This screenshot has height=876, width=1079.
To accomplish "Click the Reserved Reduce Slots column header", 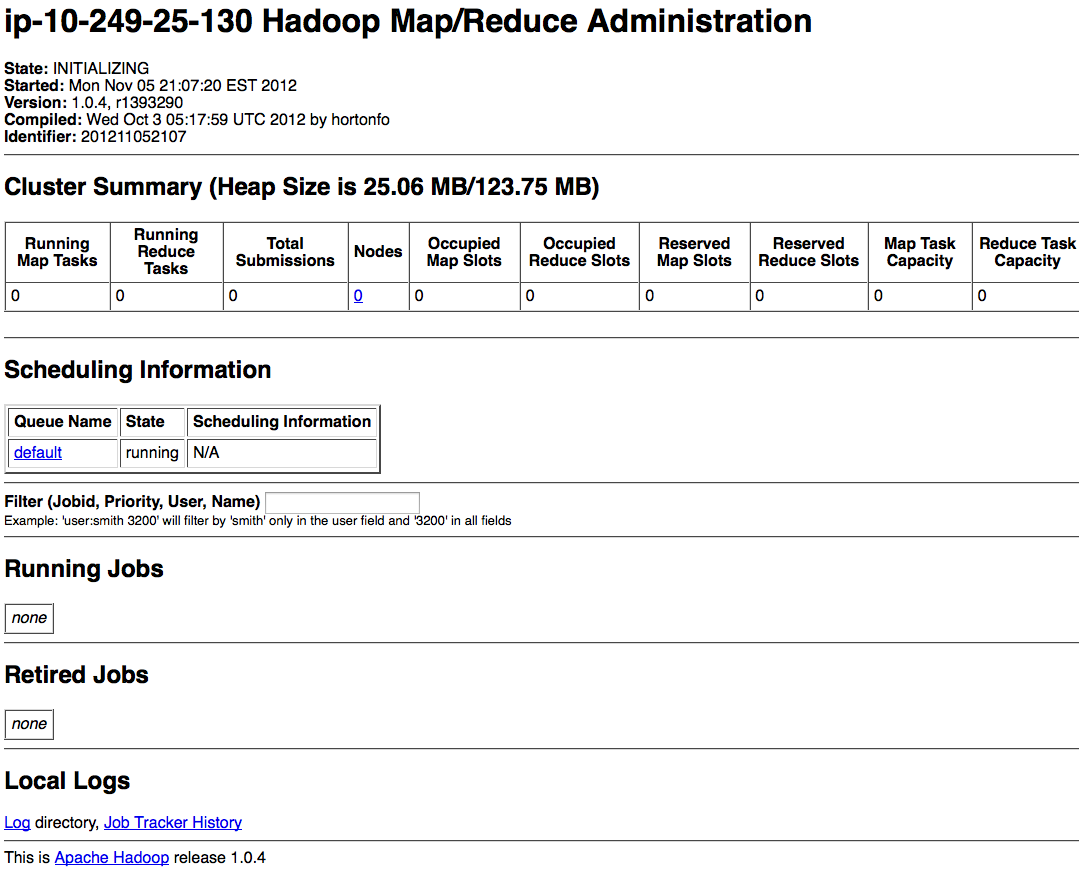I will tap(808, 252).
